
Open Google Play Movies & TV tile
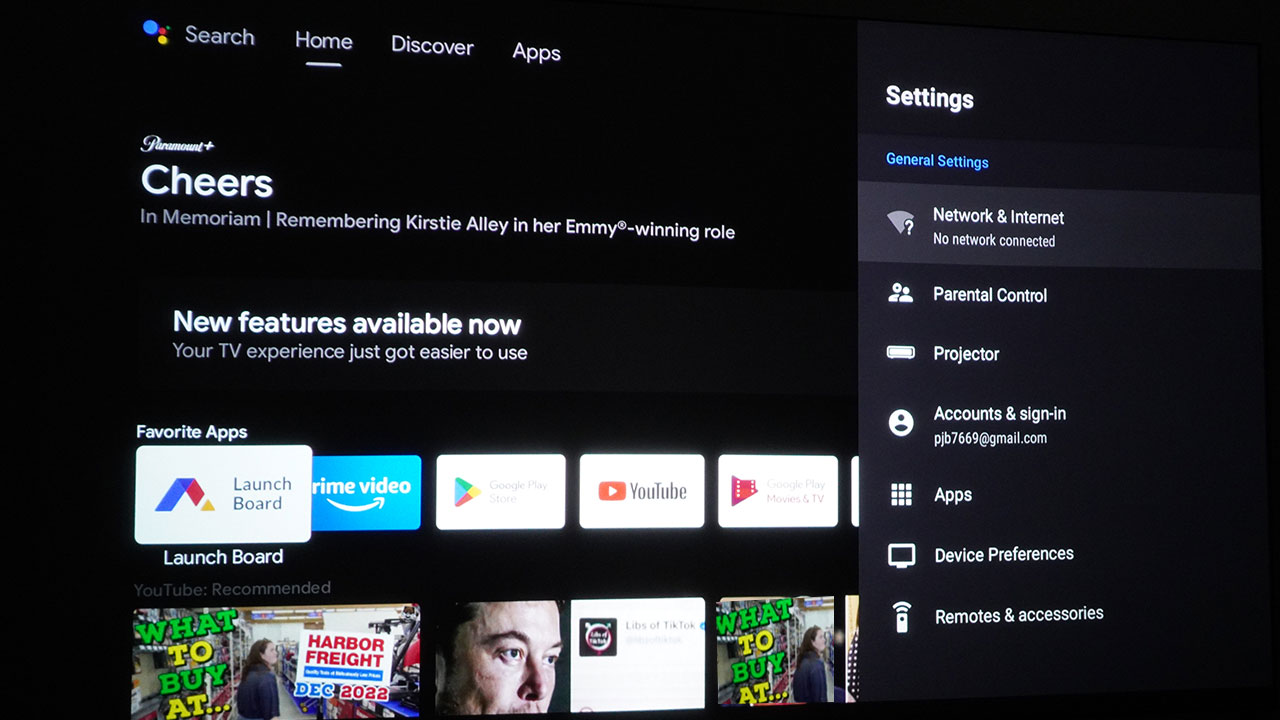pos(778,490)
